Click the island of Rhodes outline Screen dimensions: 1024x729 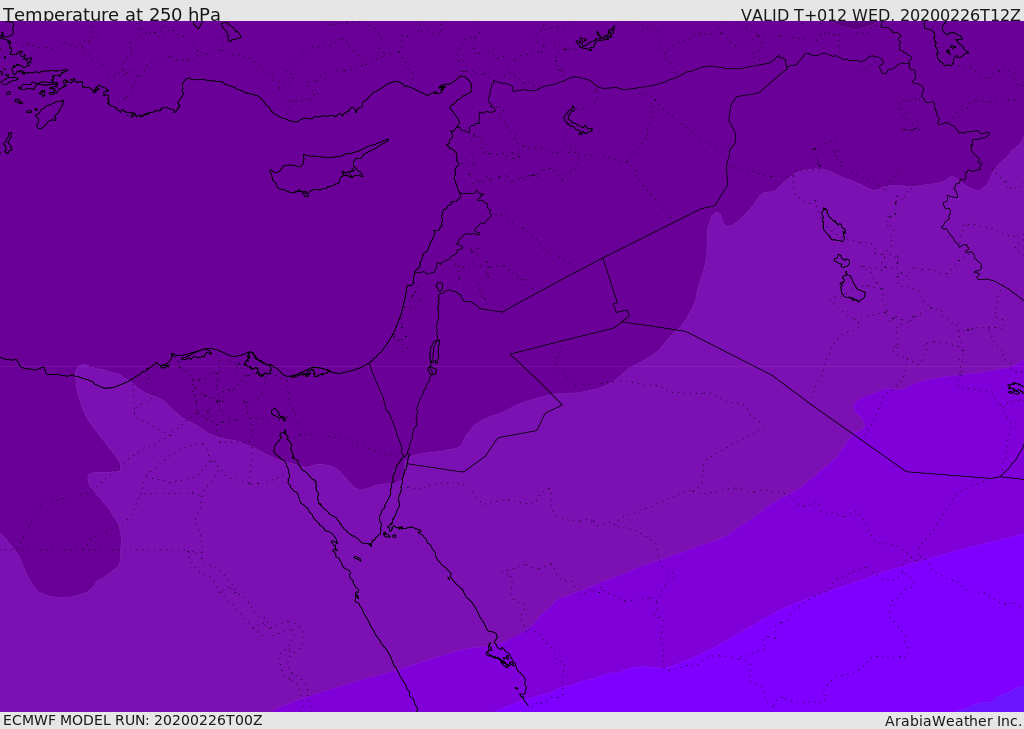[49, 114]
